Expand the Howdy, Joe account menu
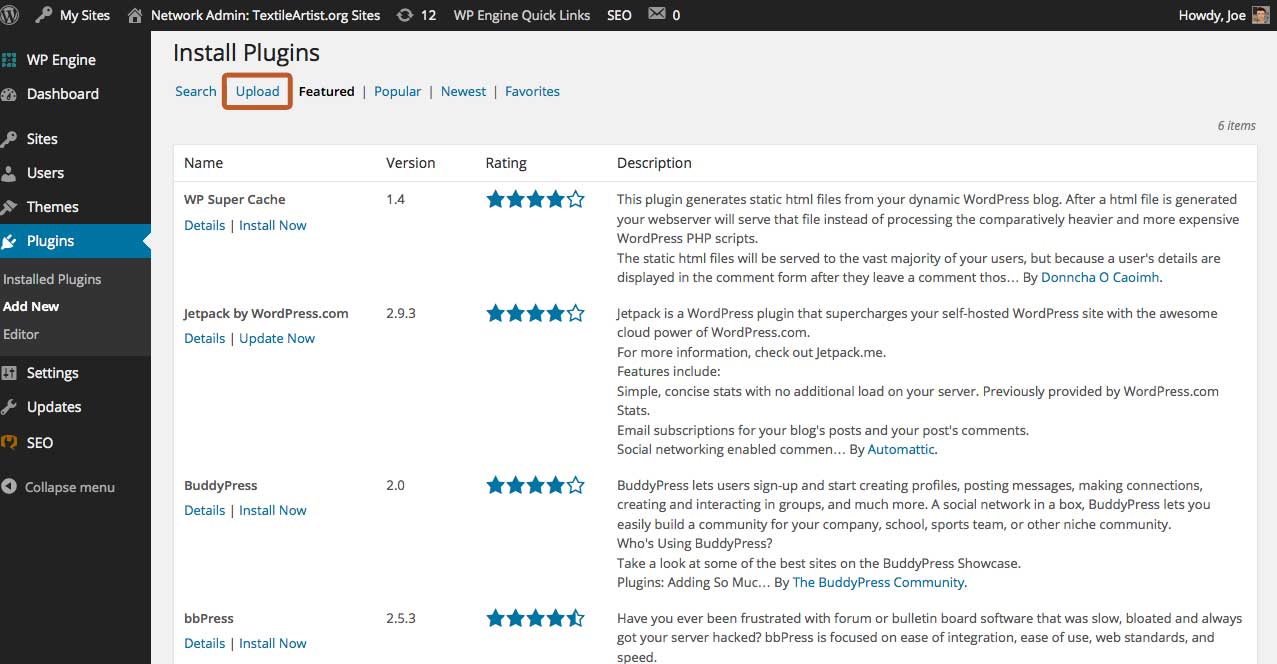Image resolution: width=1277 pixels, height=664 pixels. (1212, 15)
